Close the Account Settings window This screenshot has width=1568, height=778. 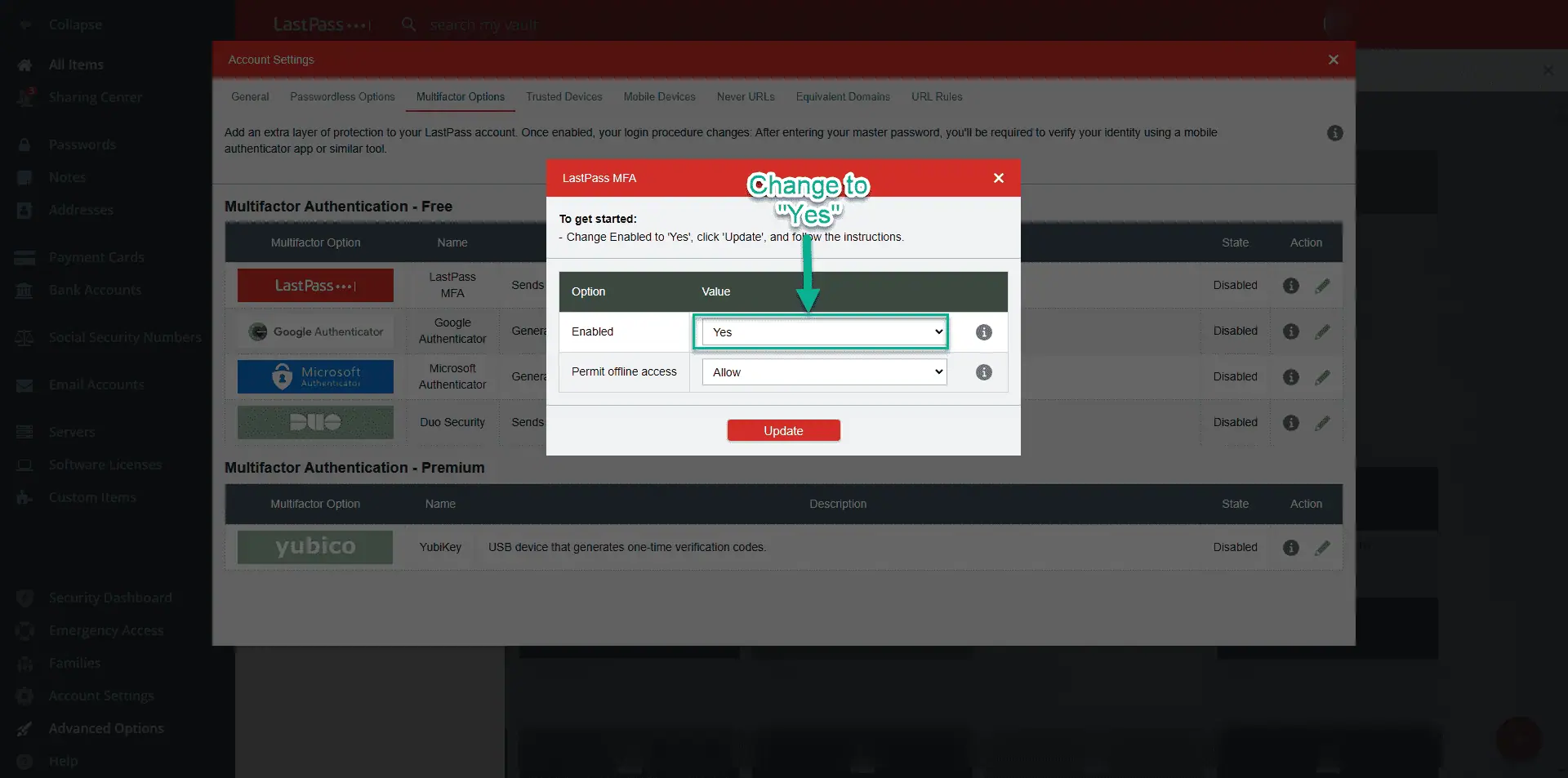pyautogui.click(x=1333, y=60)
